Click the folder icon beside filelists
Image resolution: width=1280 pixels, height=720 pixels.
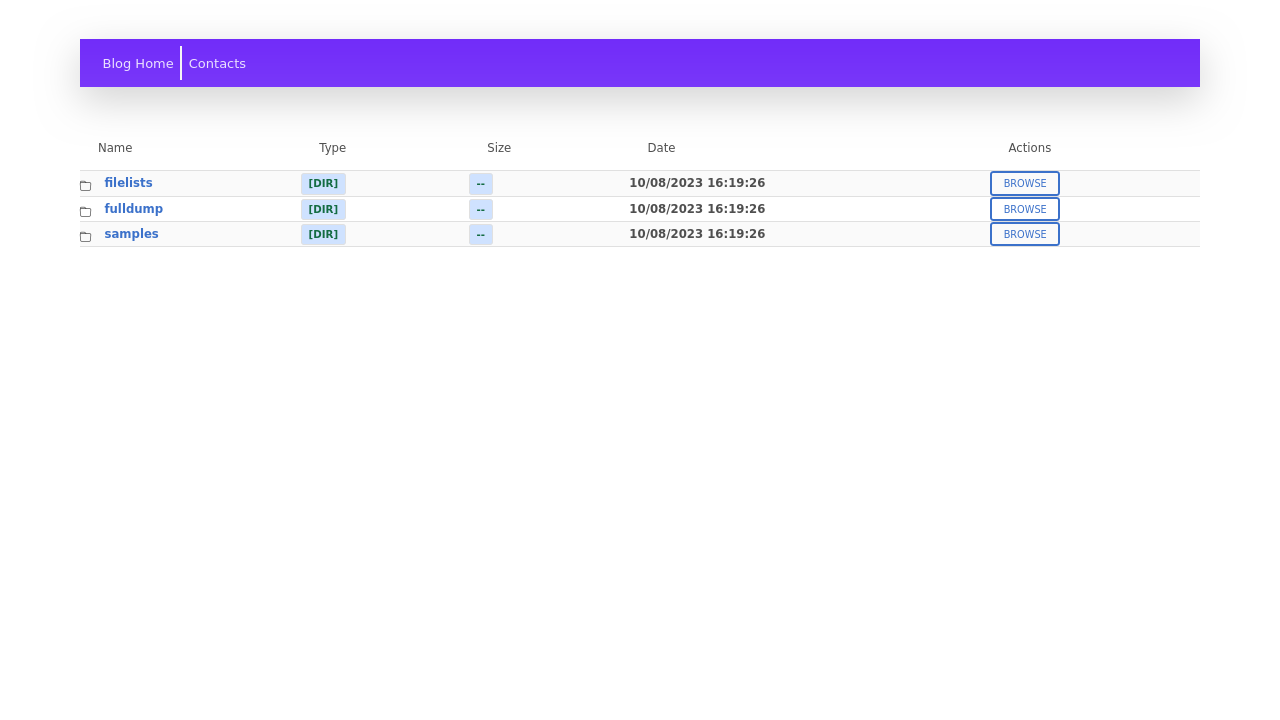[x=85, y=186]
